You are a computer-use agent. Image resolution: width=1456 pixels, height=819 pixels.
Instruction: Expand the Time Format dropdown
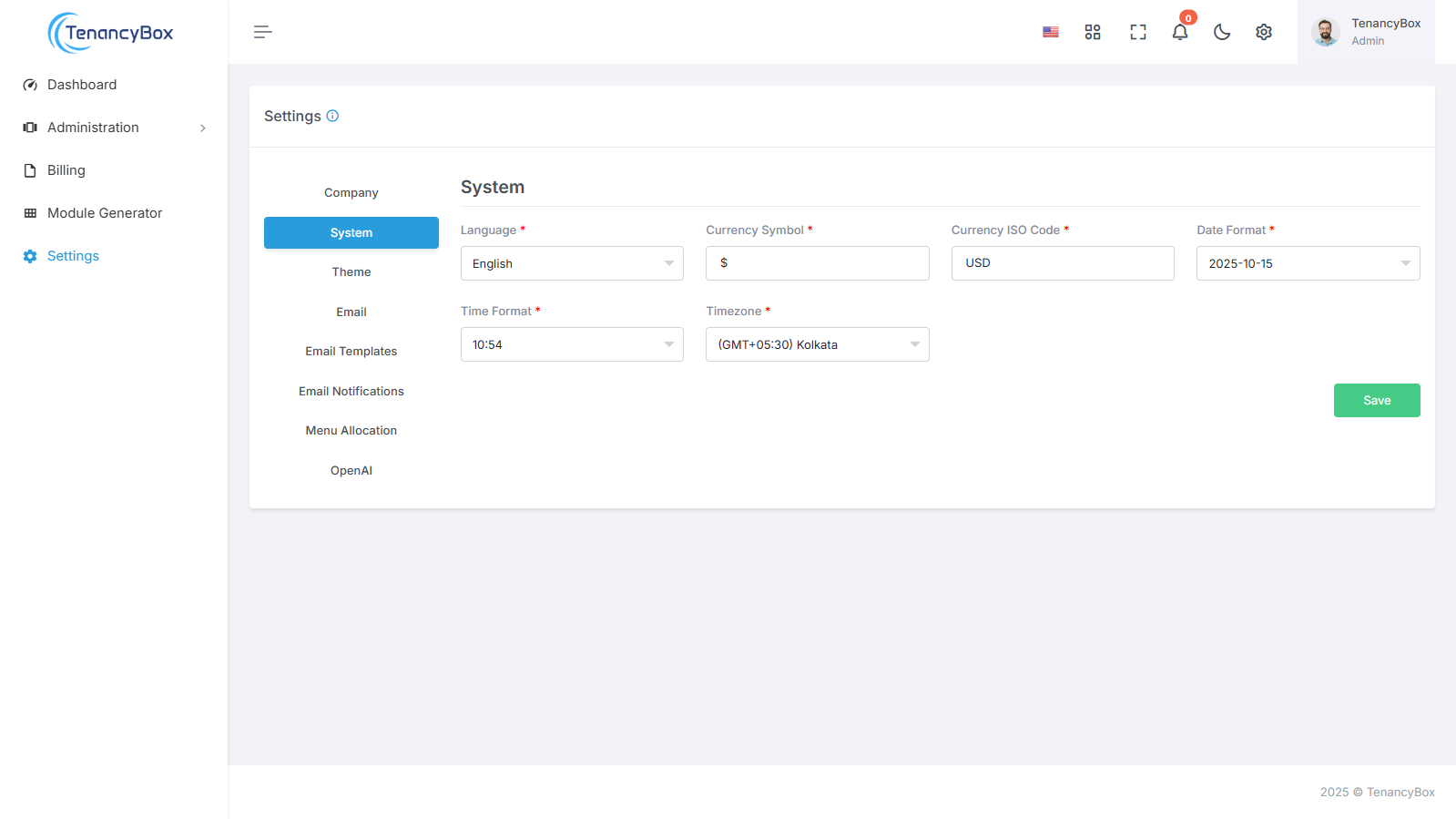[571, 344]
